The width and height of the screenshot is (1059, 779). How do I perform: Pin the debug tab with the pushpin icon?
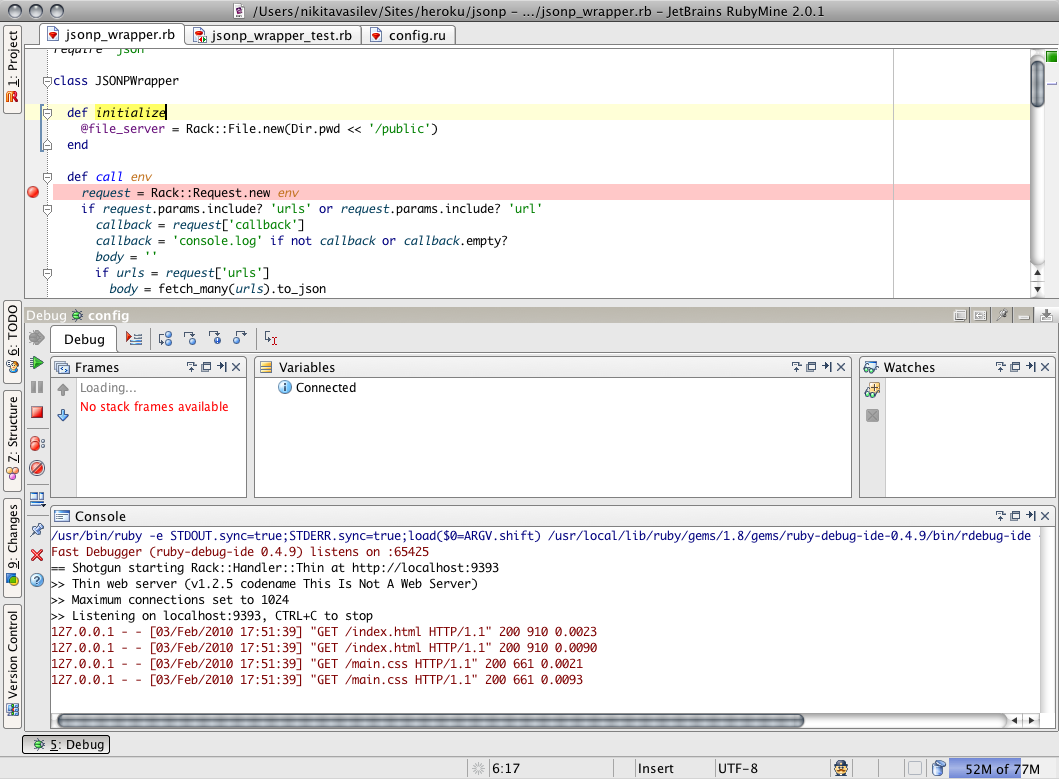tap(37, 530)
